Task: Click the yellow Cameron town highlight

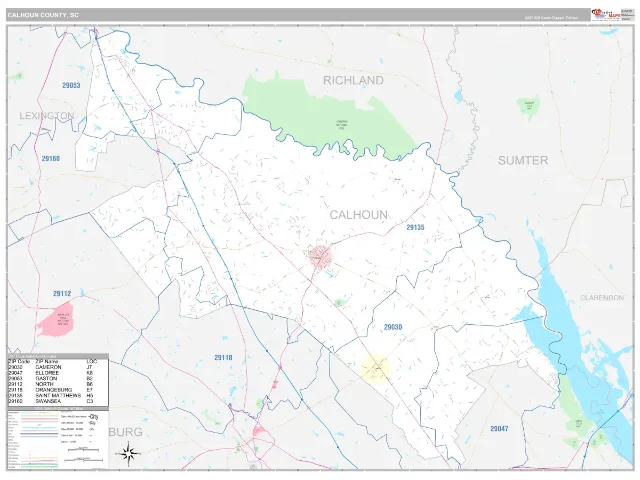Action: point(376,368)
